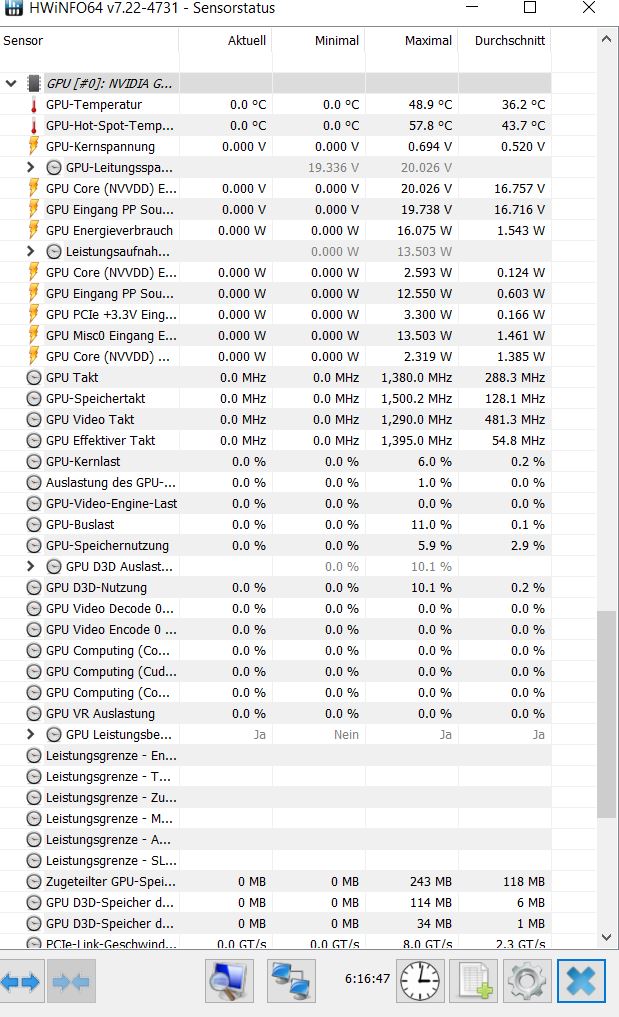
Task: Expand the Leistungsaufnah... subgroup
Action: [30, 251]
